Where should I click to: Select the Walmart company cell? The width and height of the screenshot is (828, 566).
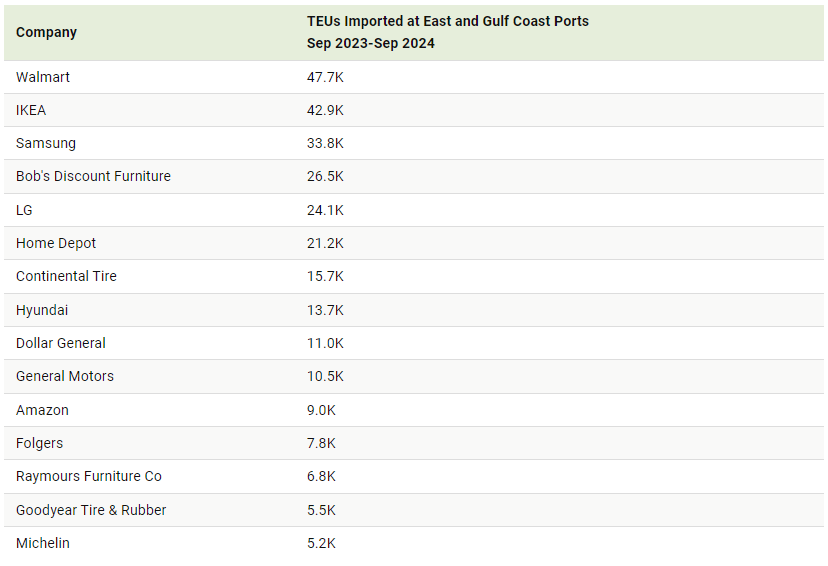point(43,77)
